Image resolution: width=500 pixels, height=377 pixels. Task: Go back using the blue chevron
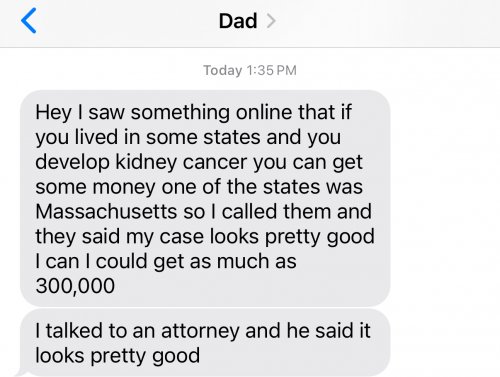tap(29, 21)
